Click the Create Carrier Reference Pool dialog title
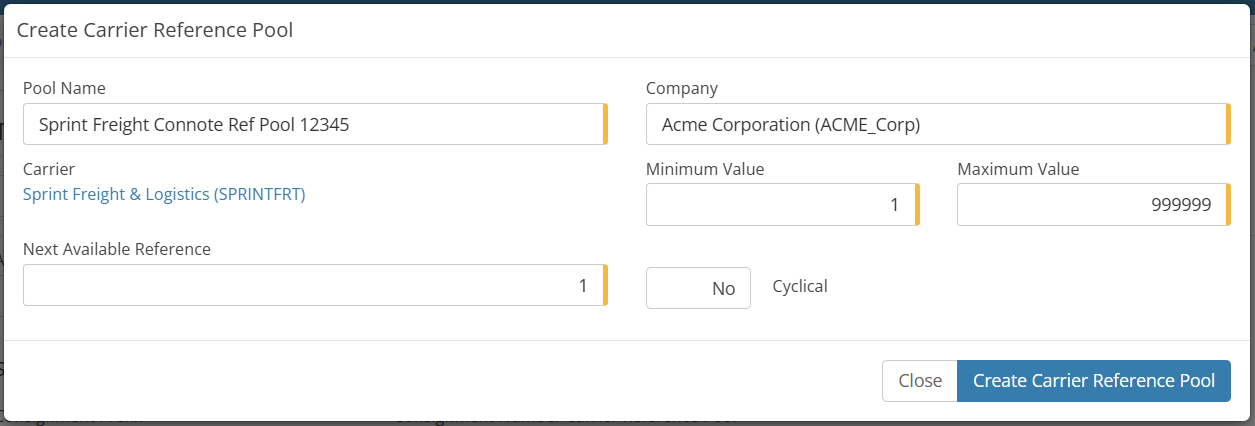Viewport: 1255px width, 426px height. click(x=155, y=30)
